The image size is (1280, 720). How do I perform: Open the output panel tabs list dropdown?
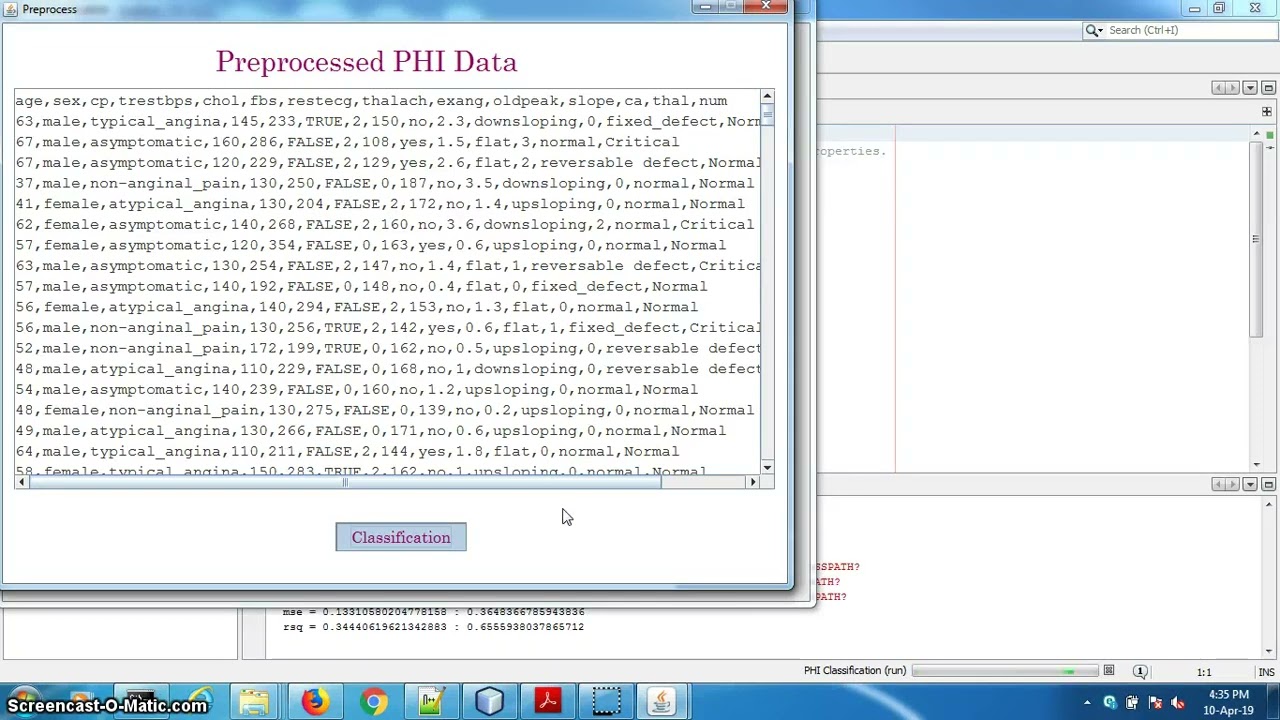coord(1249,484)
